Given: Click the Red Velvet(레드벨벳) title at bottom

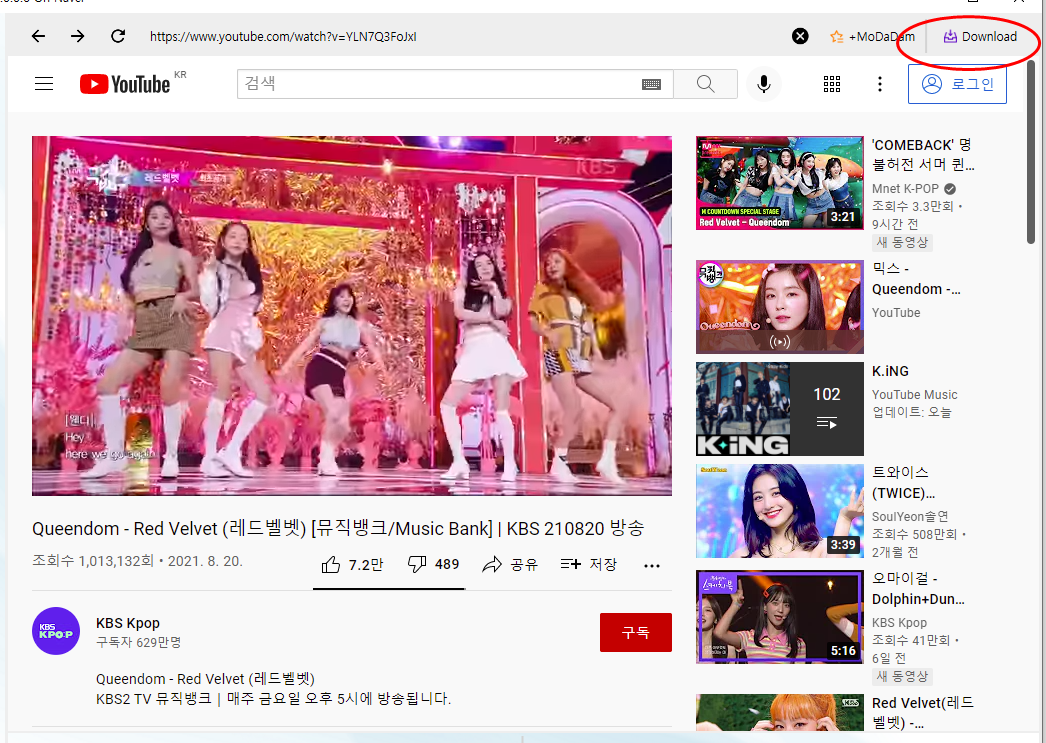Looking at the screenshot, I should (x=923, y=712).
